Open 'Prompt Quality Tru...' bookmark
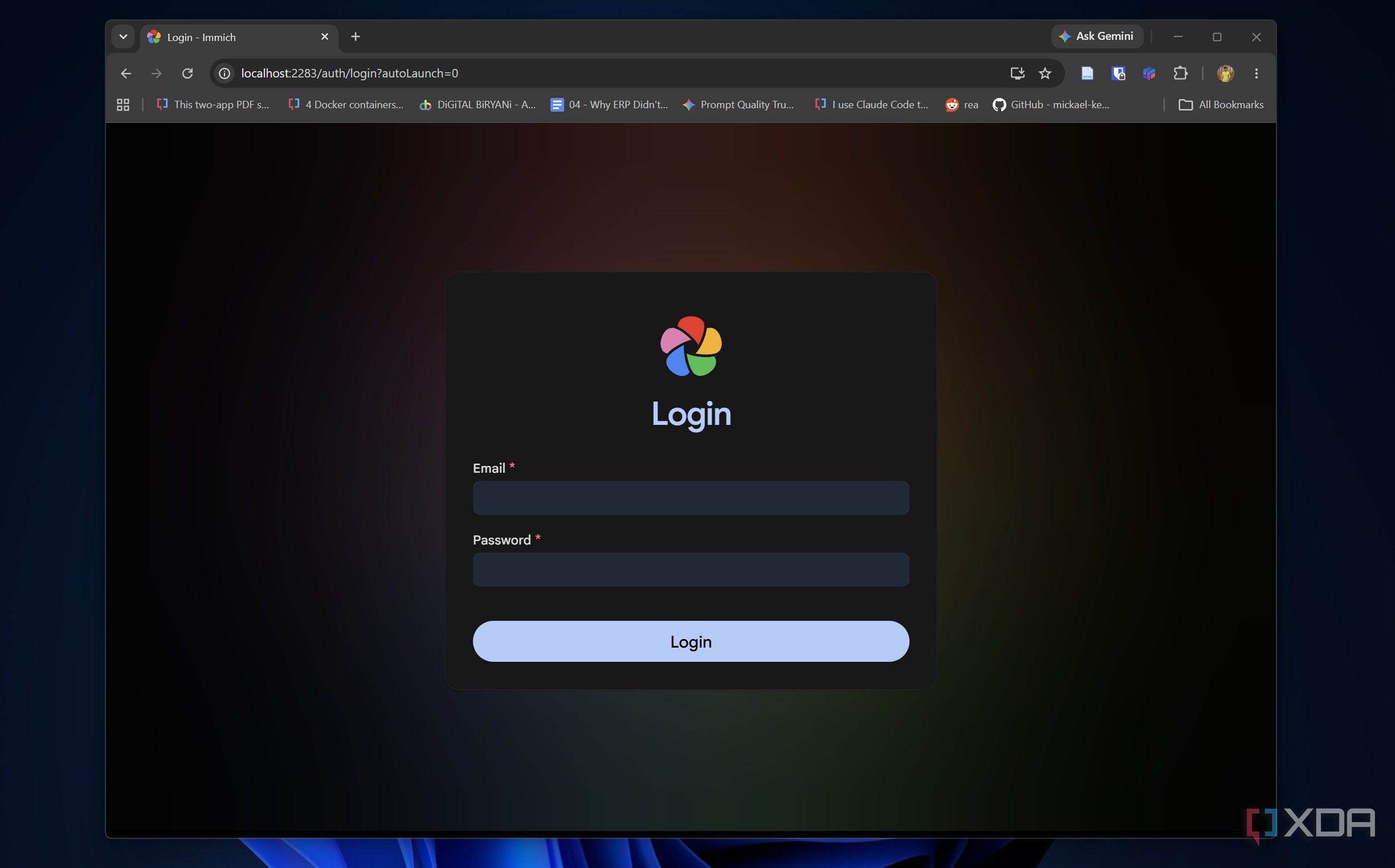The height and width of the screenshot is (868, 1395). coord(738,104)
